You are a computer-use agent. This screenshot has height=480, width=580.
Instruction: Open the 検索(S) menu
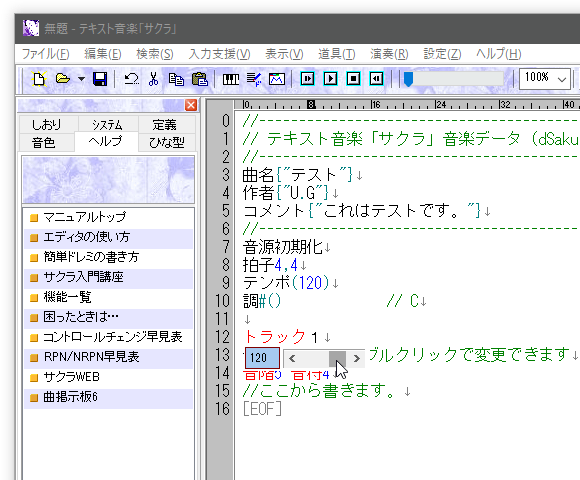coord(155,54)
